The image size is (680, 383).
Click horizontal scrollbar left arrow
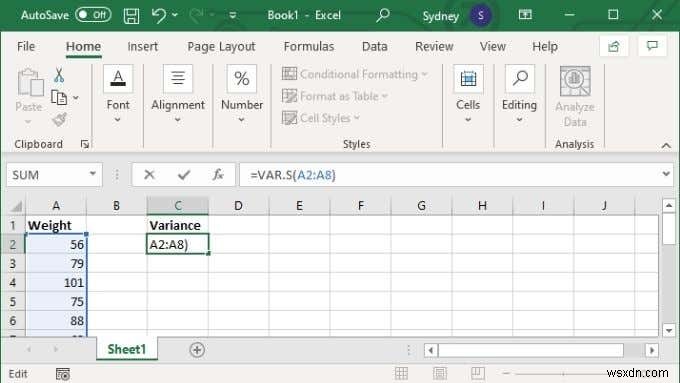click(x=431, y=350)
